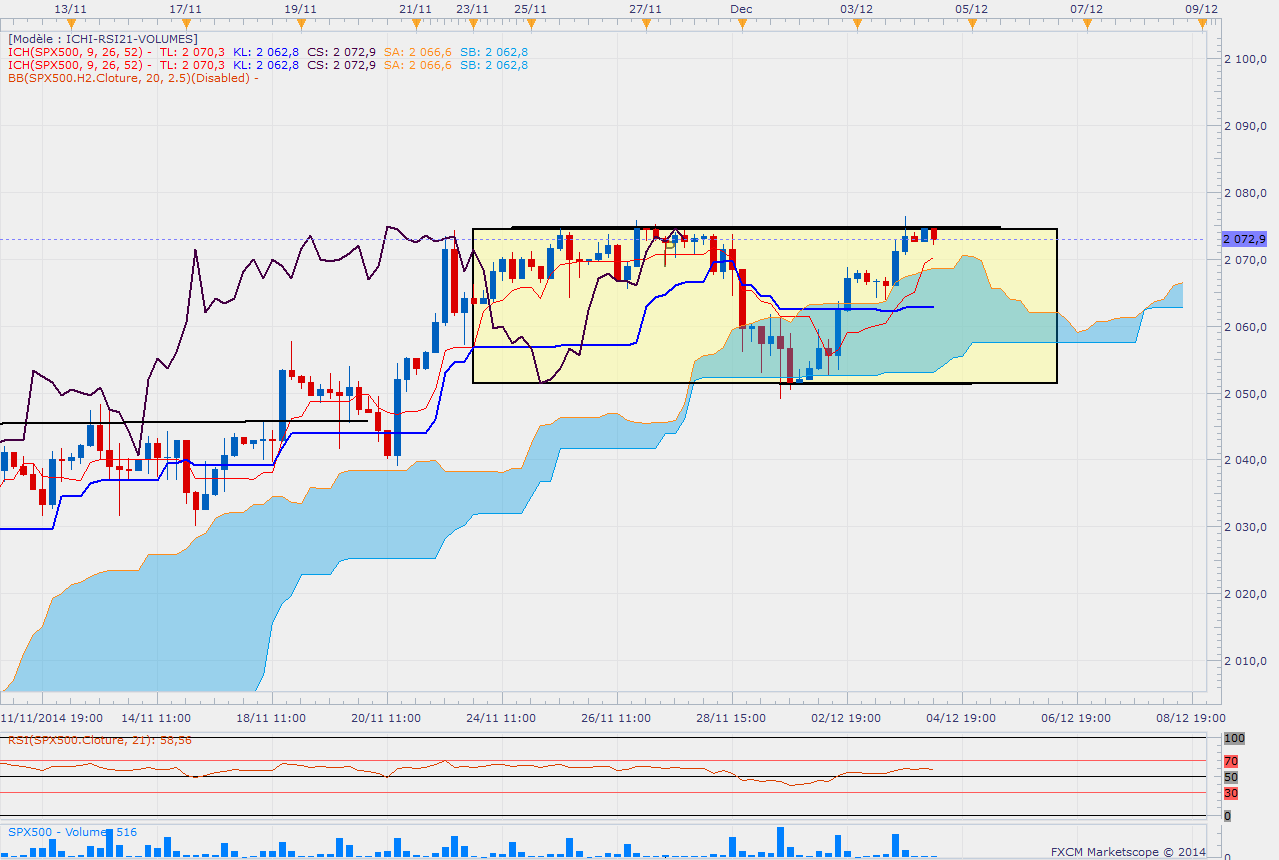The height and width of the screenshot is (860, 1279).
Task: Click the RSI midline level 50 label
Action: (x=1231, y=777)
